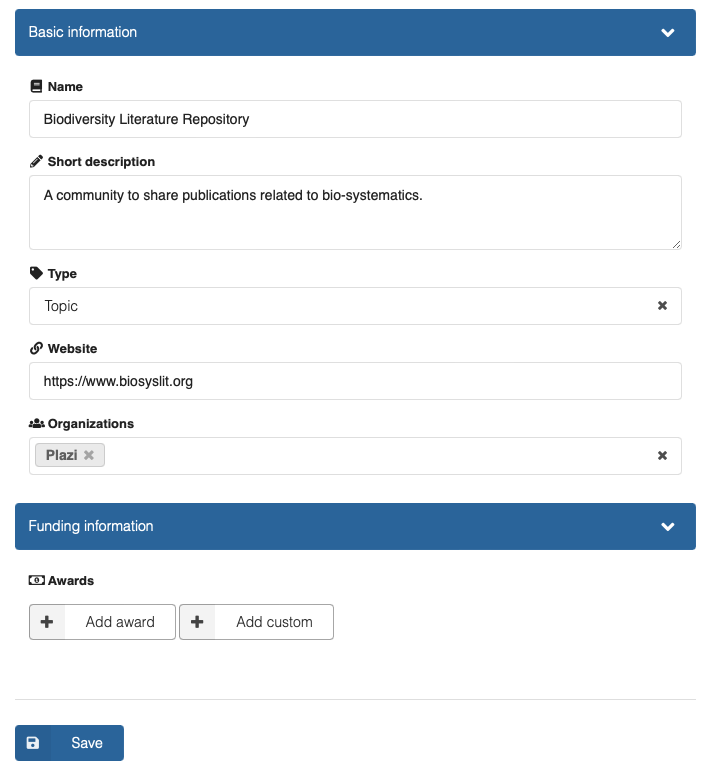Viewport: 718px width, 777px height.
Task: Click the money icon beside Awards
Action: [37, 580]
